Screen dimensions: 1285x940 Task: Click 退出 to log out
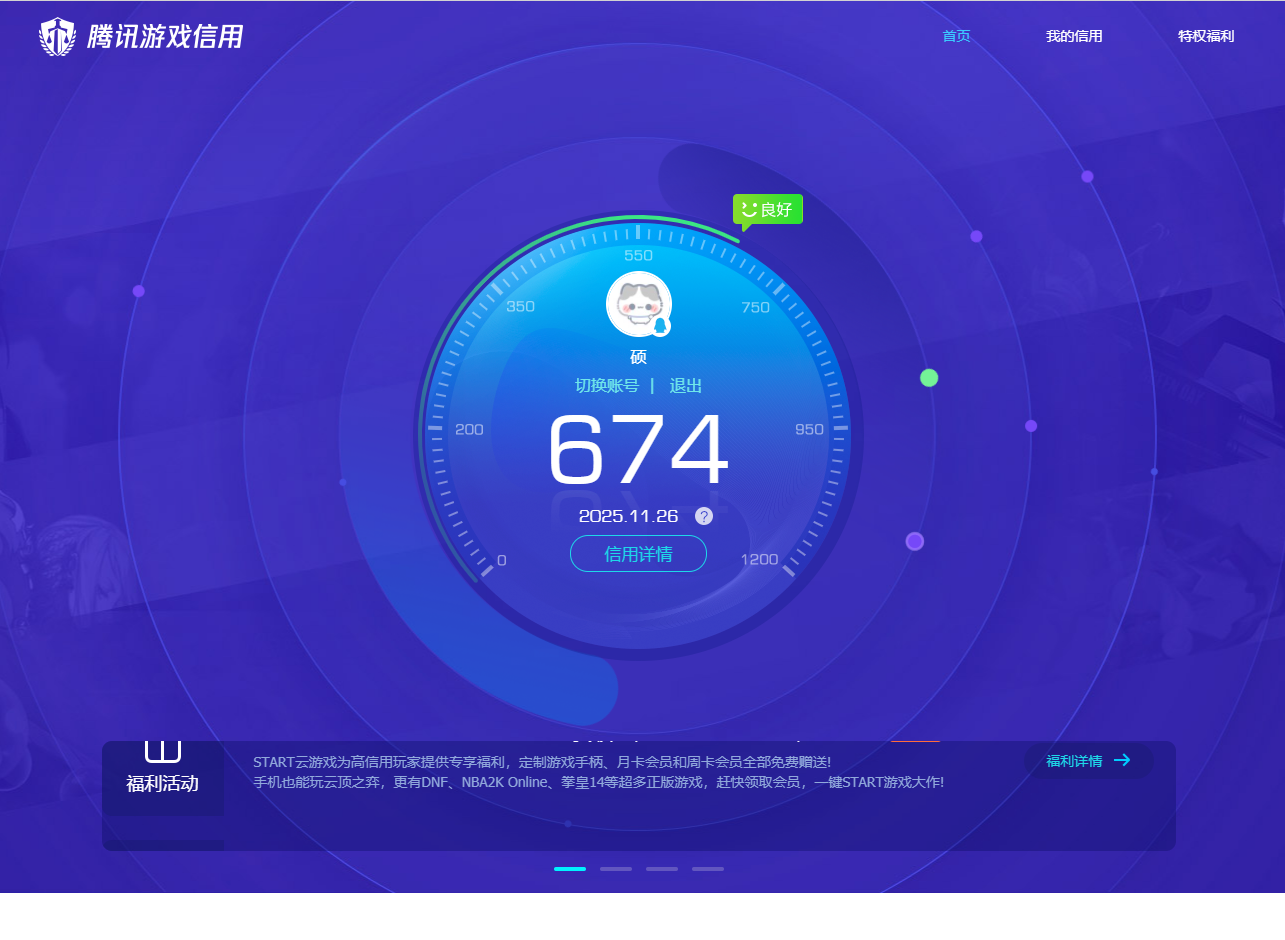[x=686, y=386]
